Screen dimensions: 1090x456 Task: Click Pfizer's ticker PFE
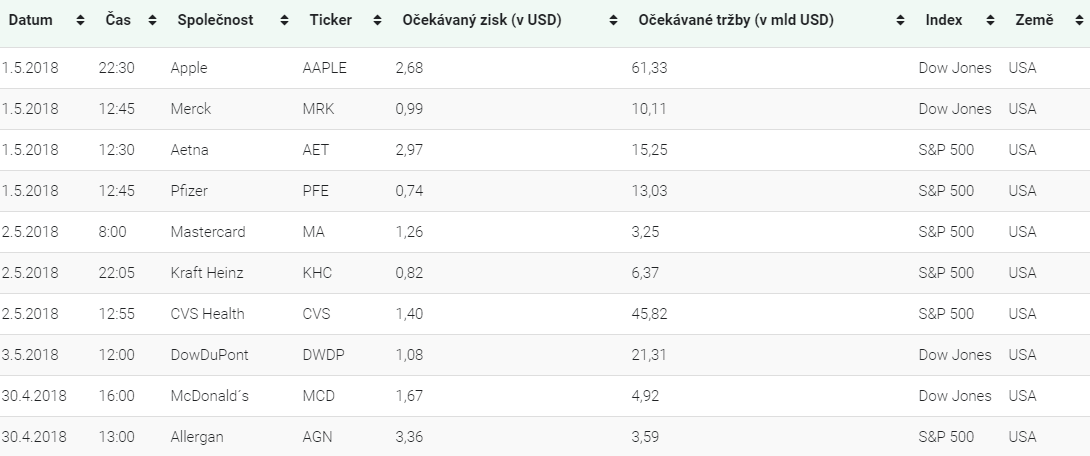[x=316, y=190]
